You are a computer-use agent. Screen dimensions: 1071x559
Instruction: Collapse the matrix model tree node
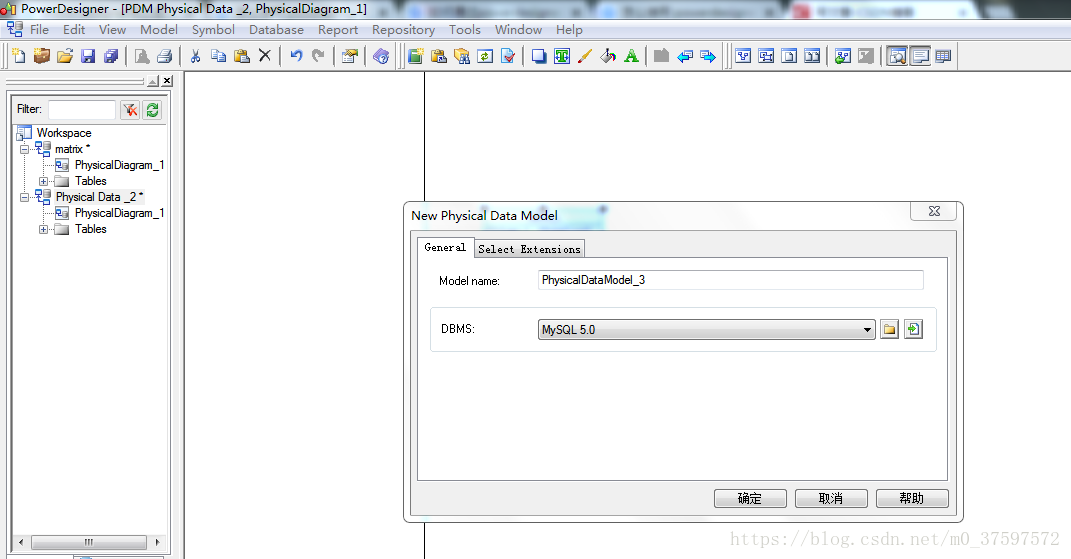(25, 149)
